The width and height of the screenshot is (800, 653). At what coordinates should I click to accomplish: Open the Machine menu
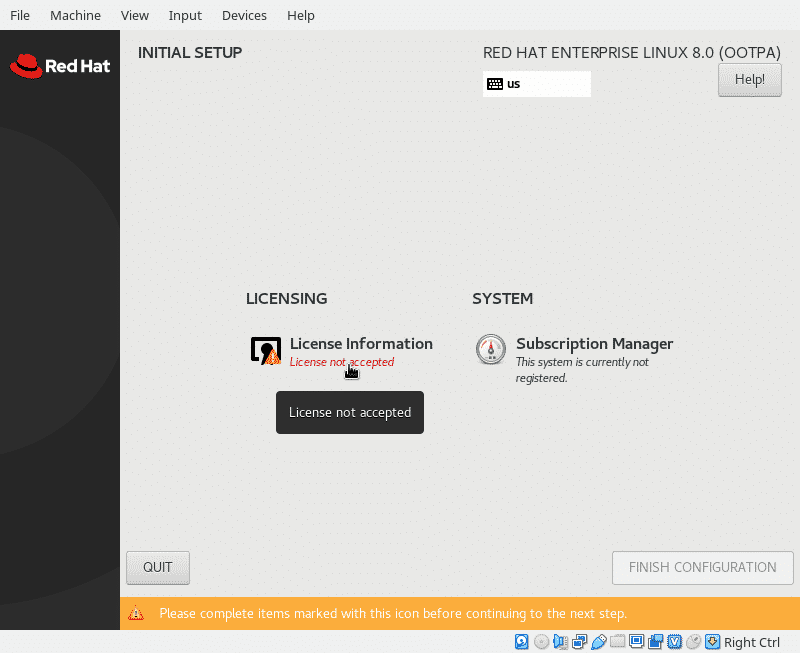point(76,15)
